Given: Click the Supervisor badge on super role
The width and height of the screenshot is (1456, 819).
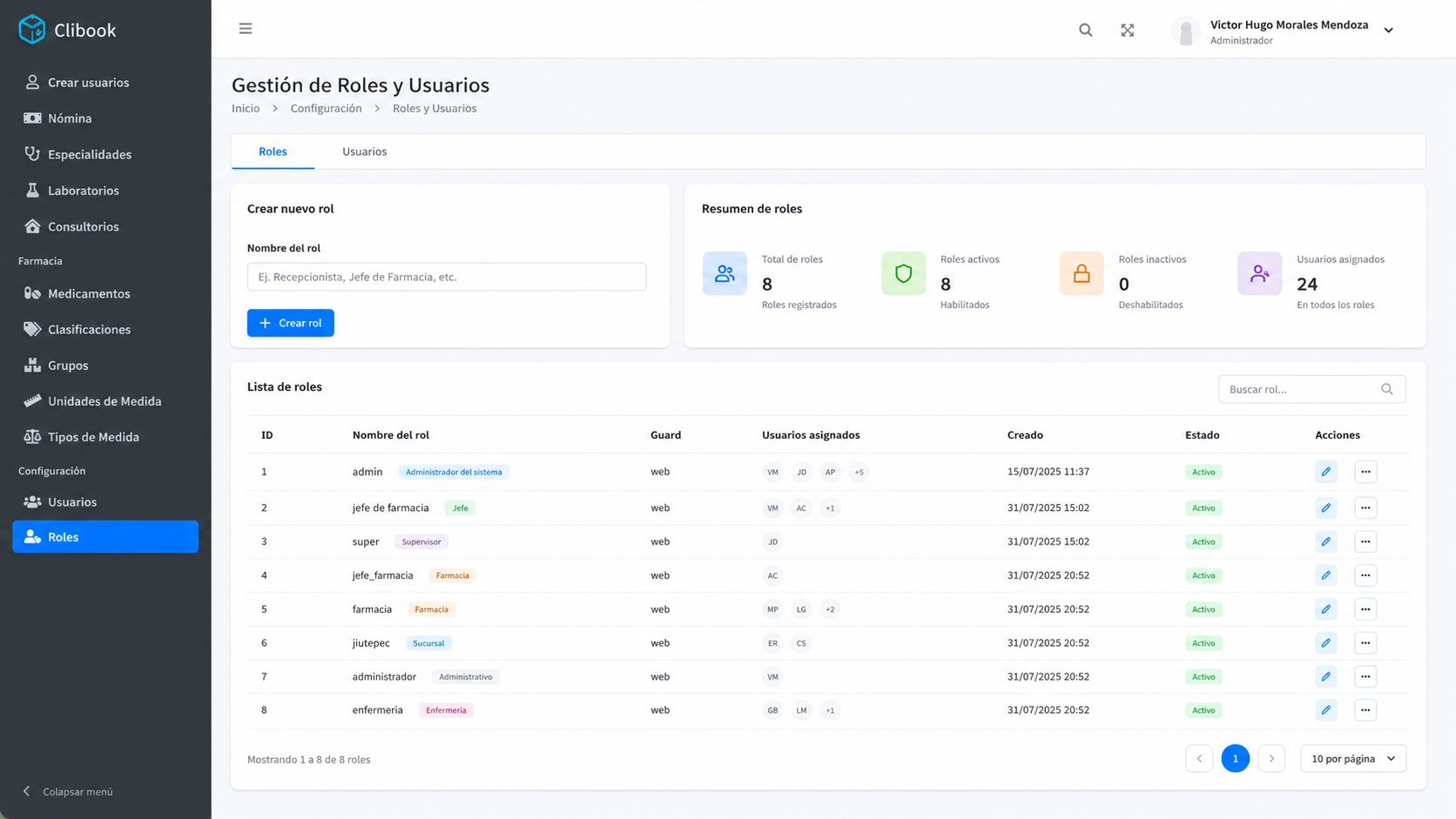Looking at the screenshot, I should coord(421,541).
